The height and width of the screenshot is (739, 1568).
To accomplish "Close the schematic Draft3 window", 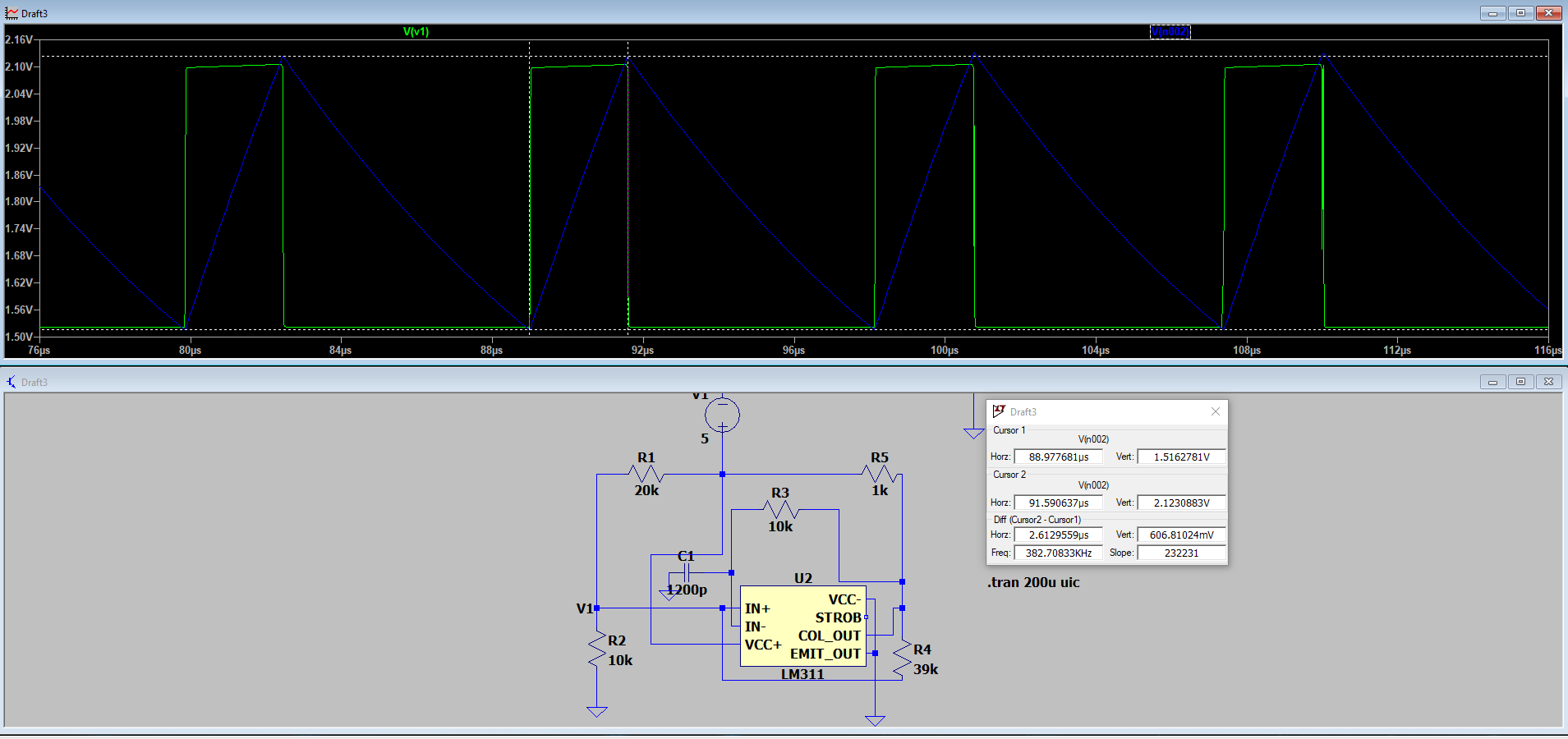I will pyautogui.click(x=1549, y=382).
